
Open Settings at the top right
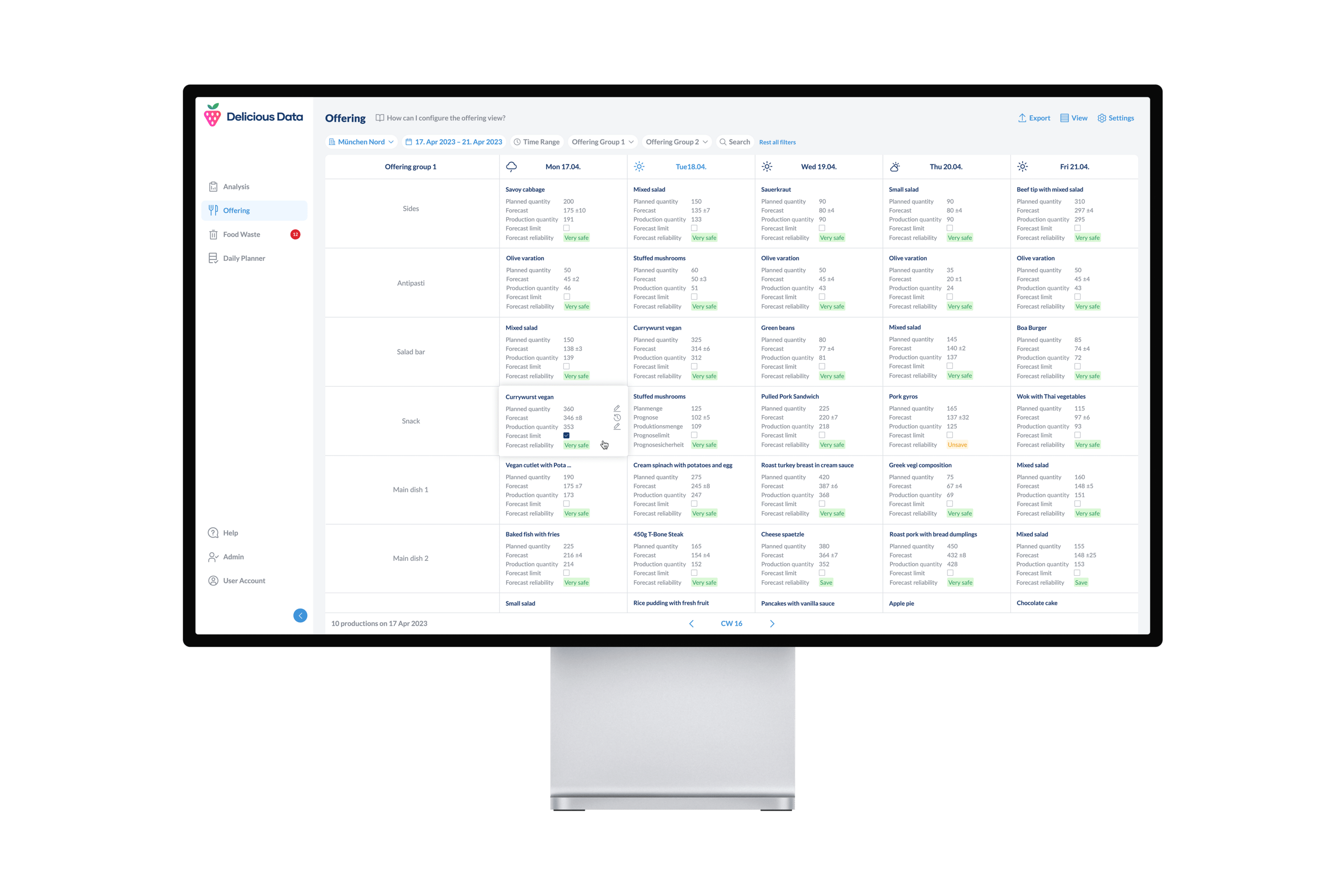1115,118
